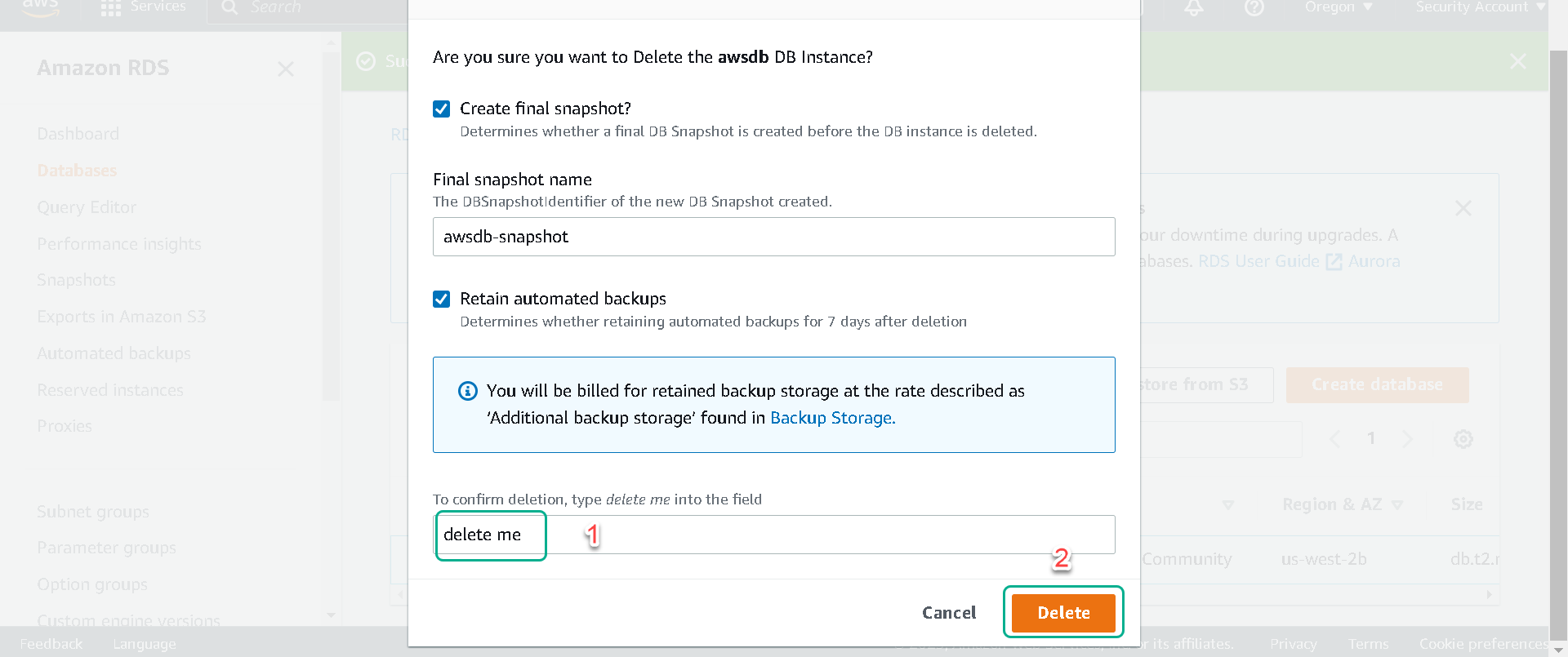Click the Create database button
This screenshot has height=657, width=1568.
click(x=1377, y=384)
